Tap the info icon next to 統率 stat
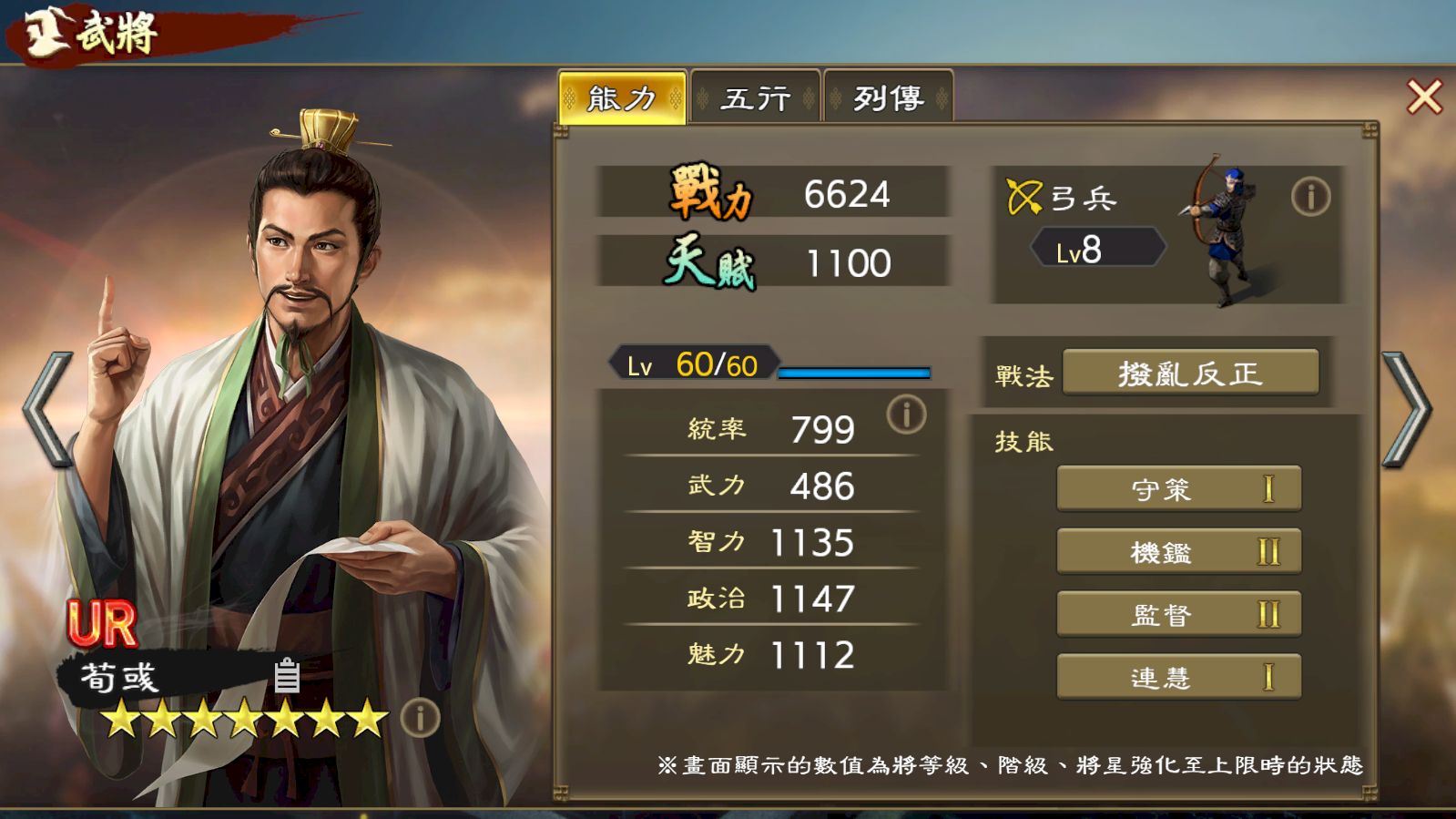 (x=906, y=415)
